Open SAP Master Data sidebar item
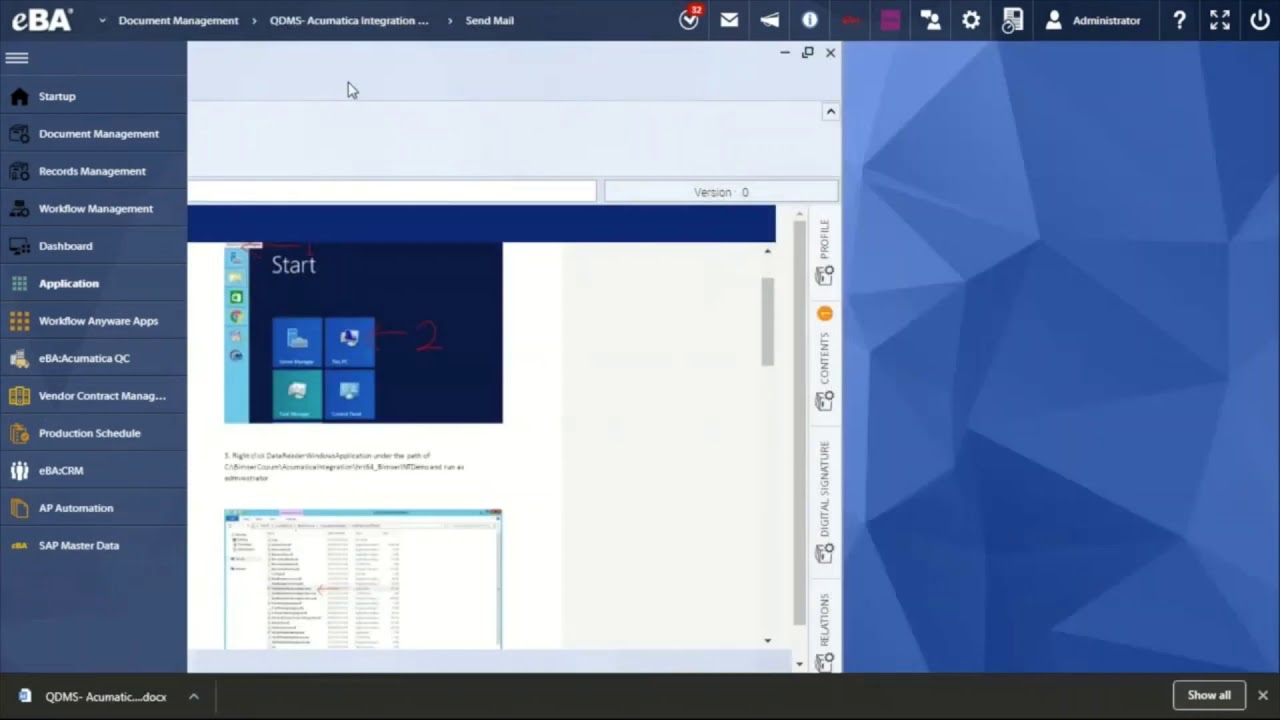The width and height of the screenshot is (1280, 720). pyautogui.click(x=93, y=545)
